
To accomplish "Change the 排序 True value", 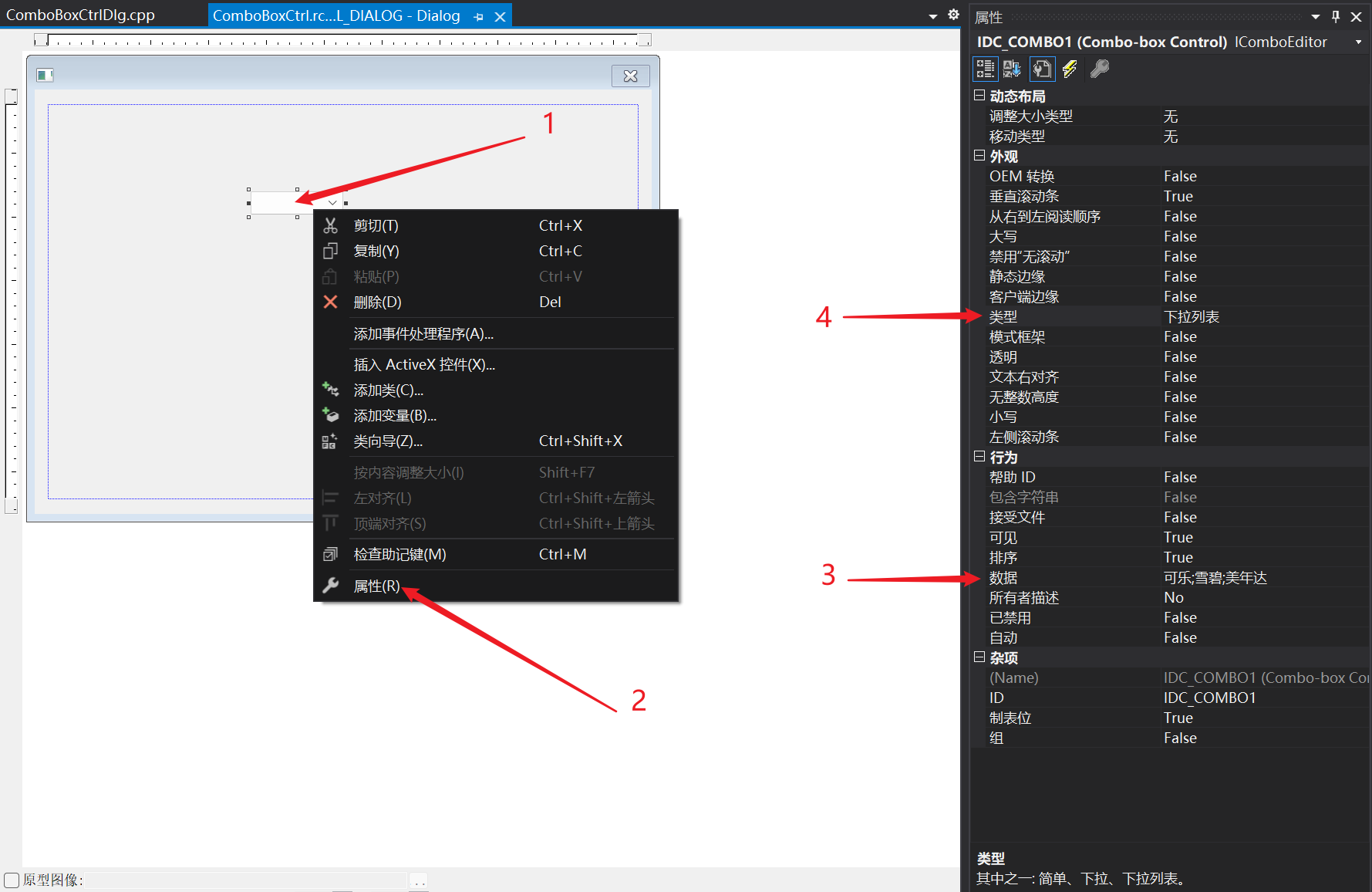I will (x=1265, y=557).
